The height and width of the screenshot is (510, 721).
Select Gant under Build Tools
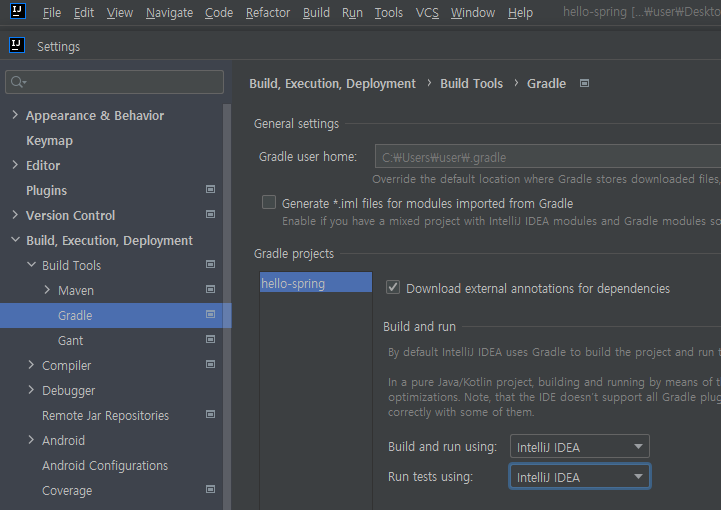click(70, 340)
